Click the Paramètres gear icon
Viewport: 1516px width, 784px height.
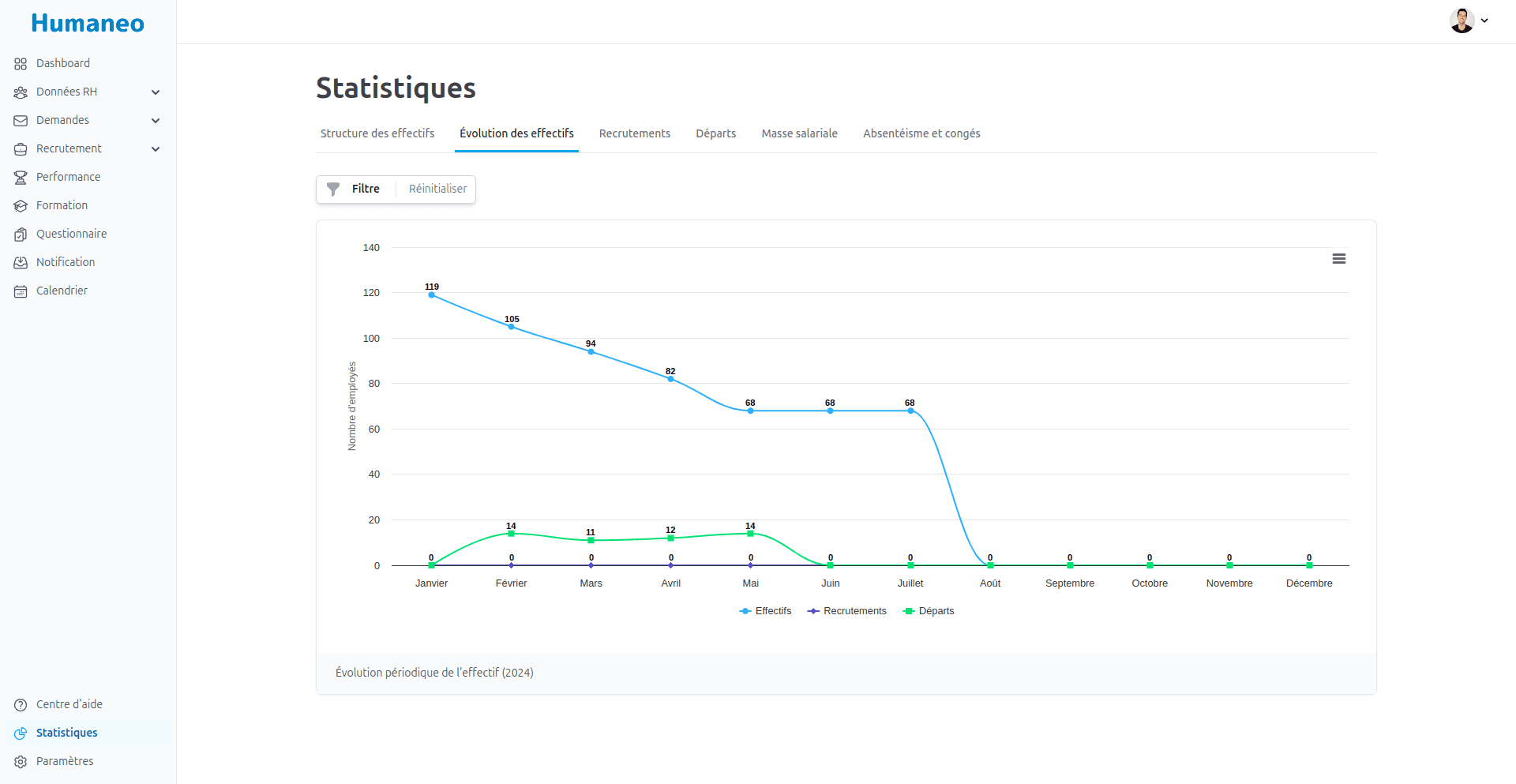tap(21, 762)
